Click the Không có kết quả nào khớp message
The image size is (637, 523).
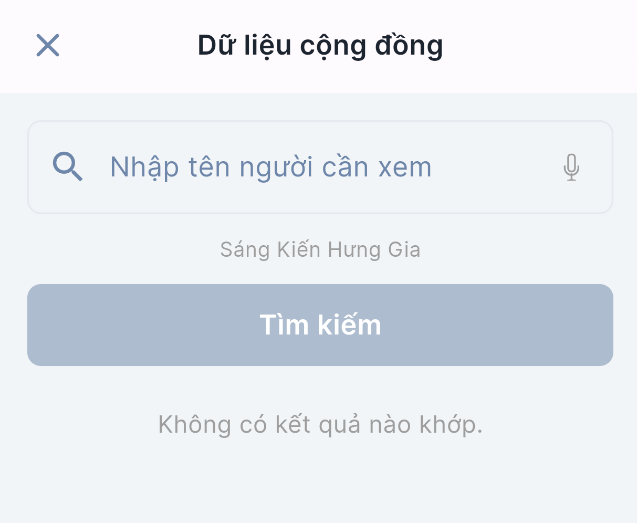point(320,425)
